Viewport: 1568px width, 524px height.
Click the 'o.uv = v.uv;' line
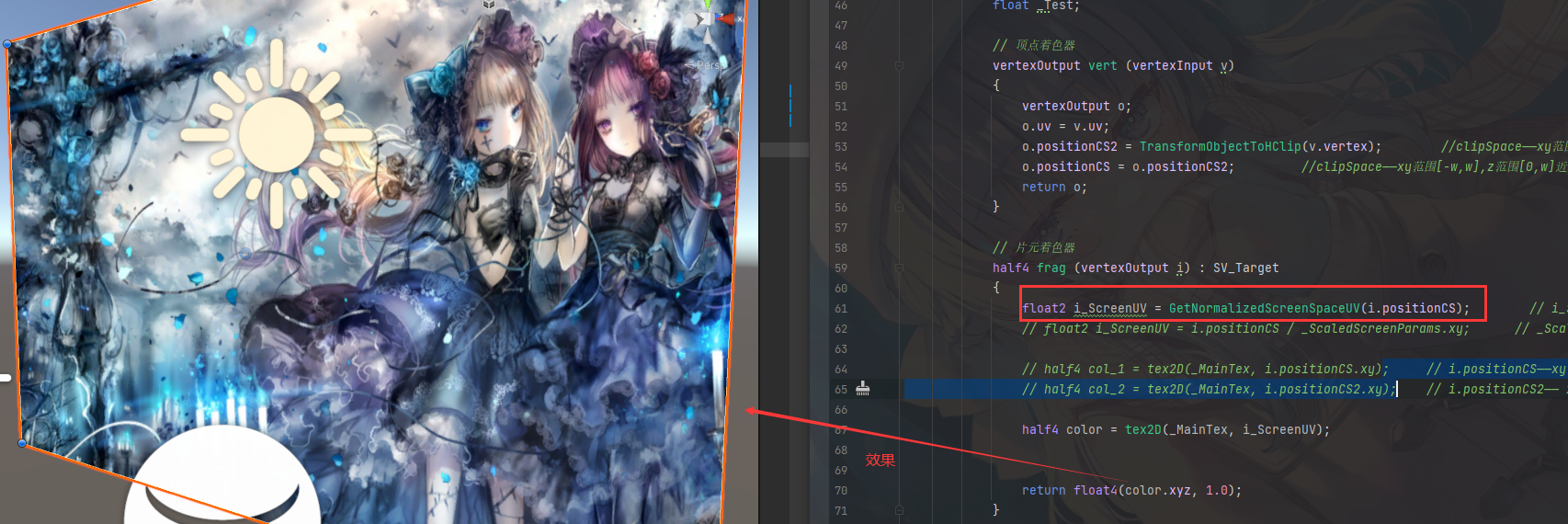[x=1065, y=126]
